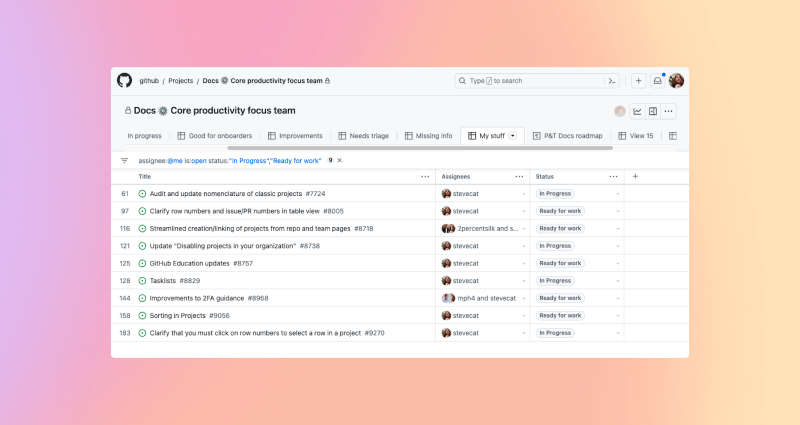This screenshot has width=800, height=425.
Task: Switch to Good for onboarders tab
Action: coord(215,136)
